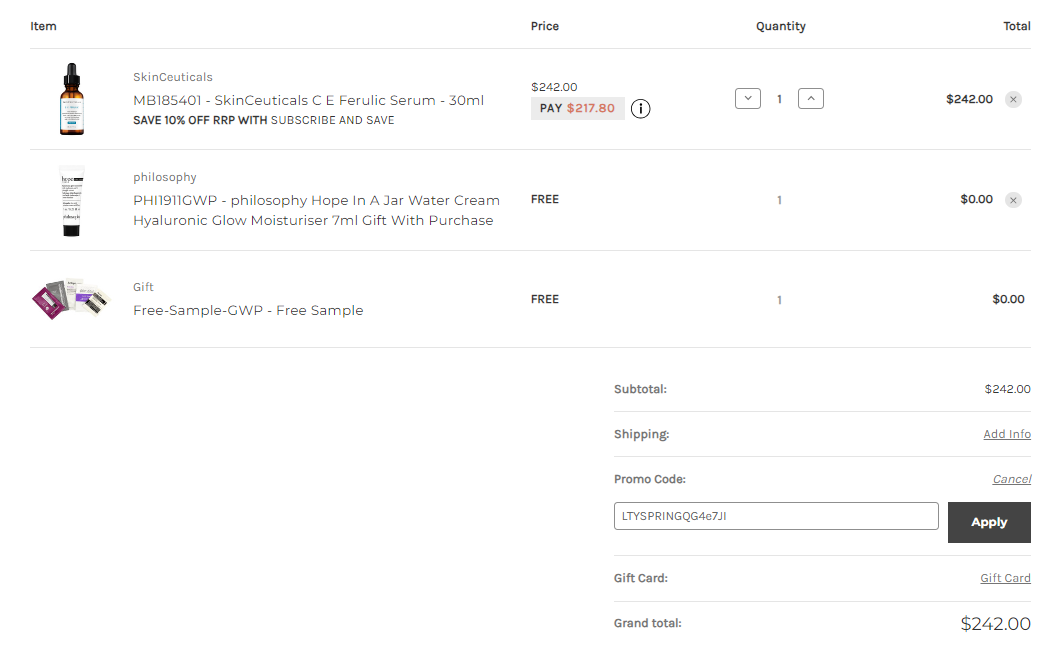Click the Quantity column header
The width and height of the screenshot is (1057, 646).
pos(781,26)
